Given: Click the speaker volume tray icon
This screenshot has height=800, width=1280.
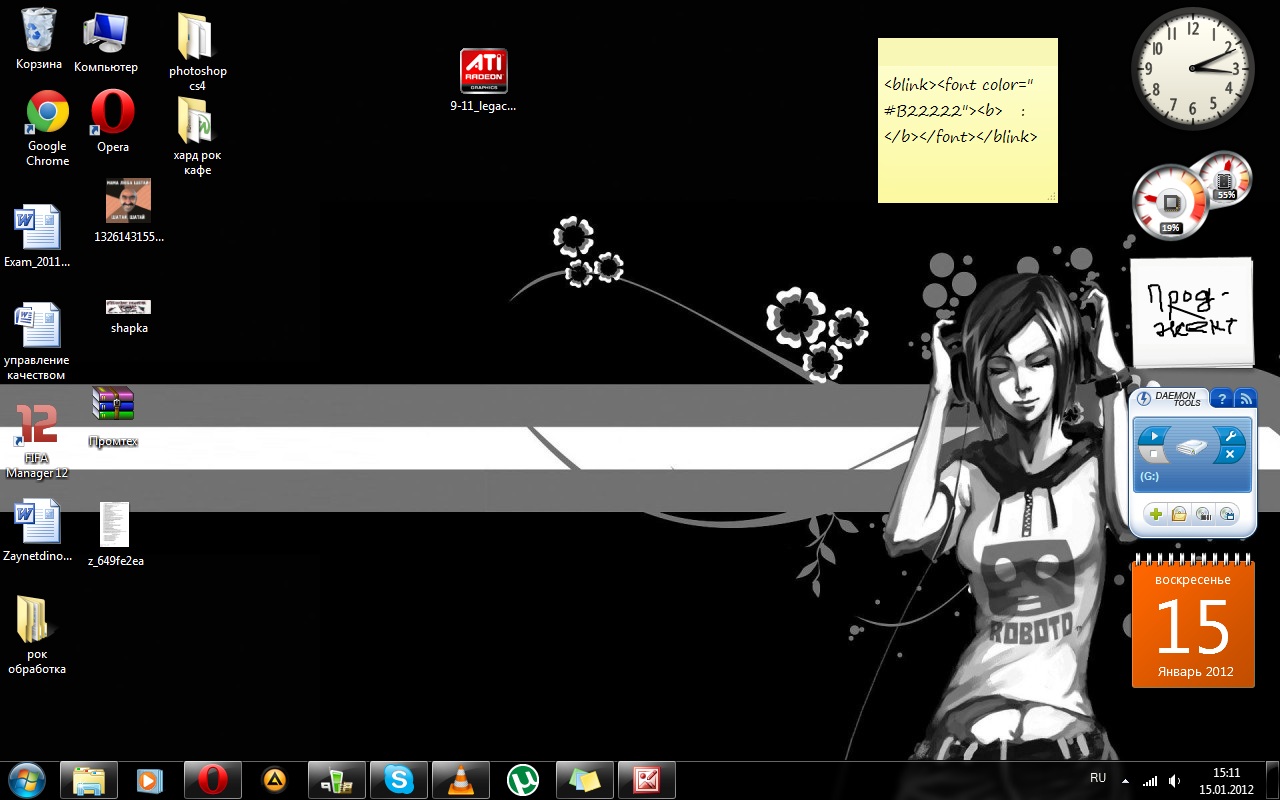Looking at the screenshot, I should (1174, 780).
